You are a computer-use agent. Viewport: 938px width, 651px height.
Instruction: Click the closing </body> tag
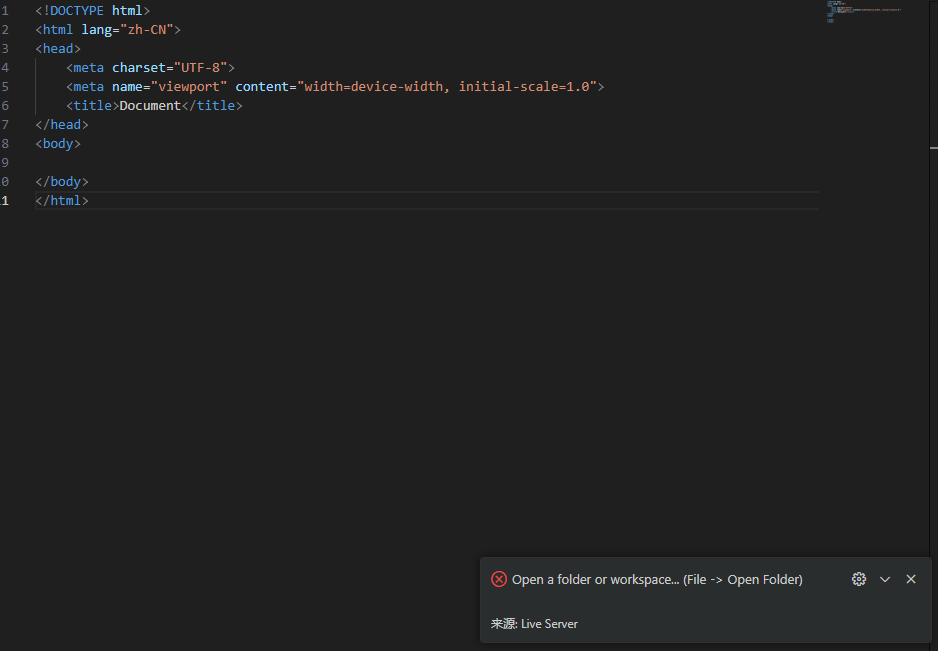coord(62,182)
